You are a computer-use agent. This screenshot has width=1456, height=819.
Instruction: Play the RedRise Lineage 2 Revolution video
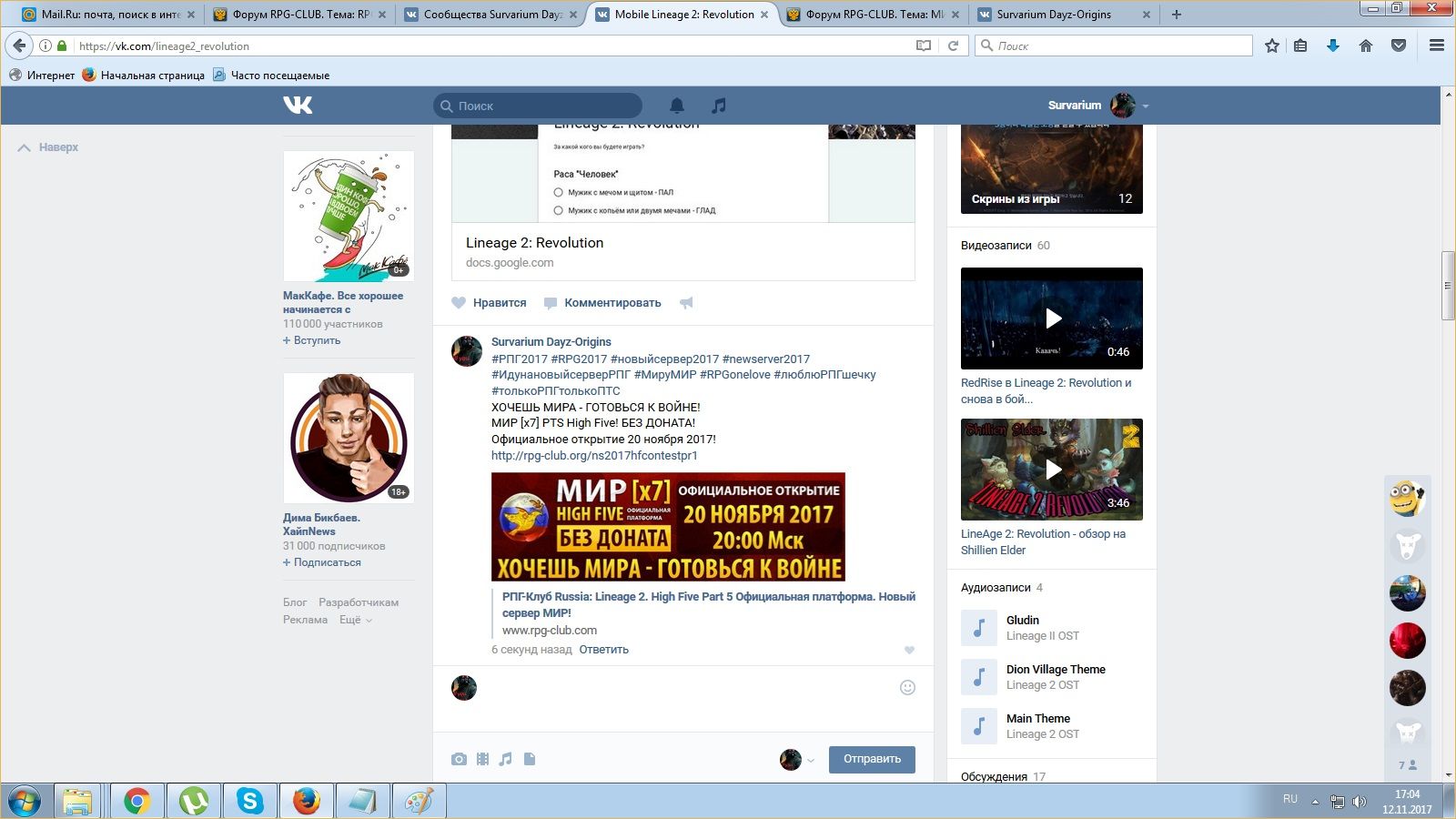point(1052,318)
